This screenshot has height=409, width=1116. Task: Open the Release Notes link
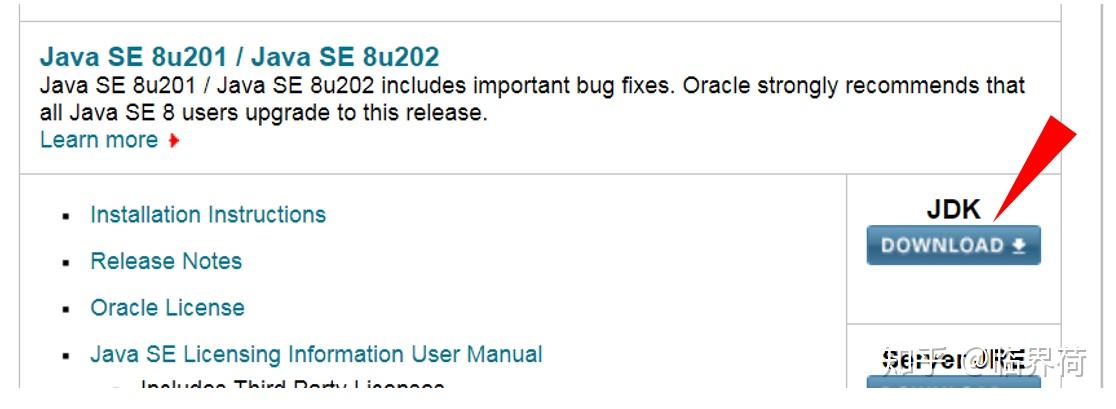point(166,261)
